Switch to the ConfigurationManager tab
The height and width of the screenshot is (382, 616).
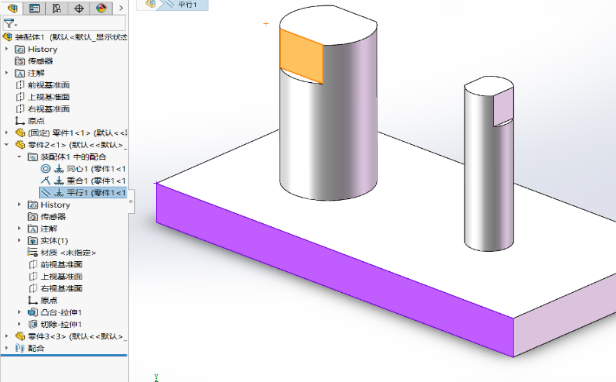click(57, 8)
